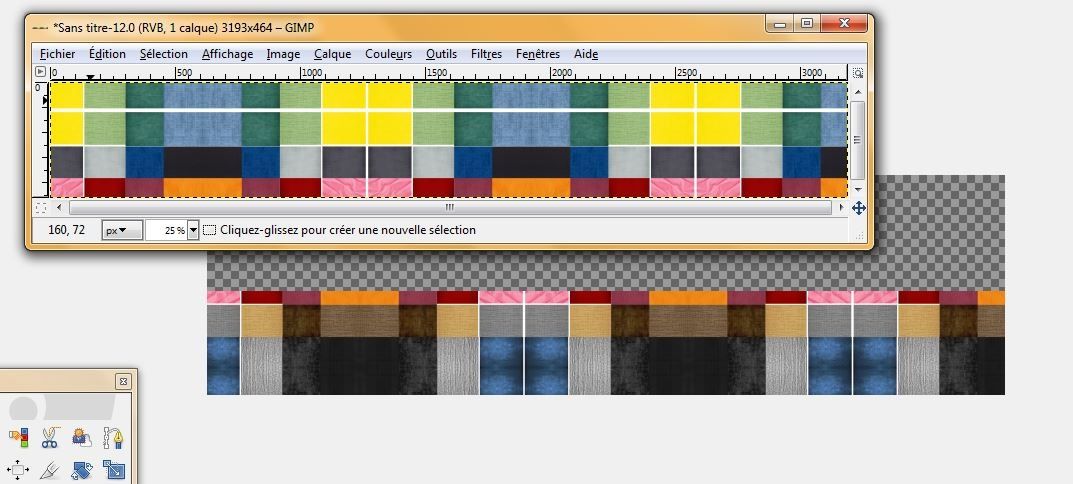
Task: Select the Paths pen tool
Action: [113, 437]
